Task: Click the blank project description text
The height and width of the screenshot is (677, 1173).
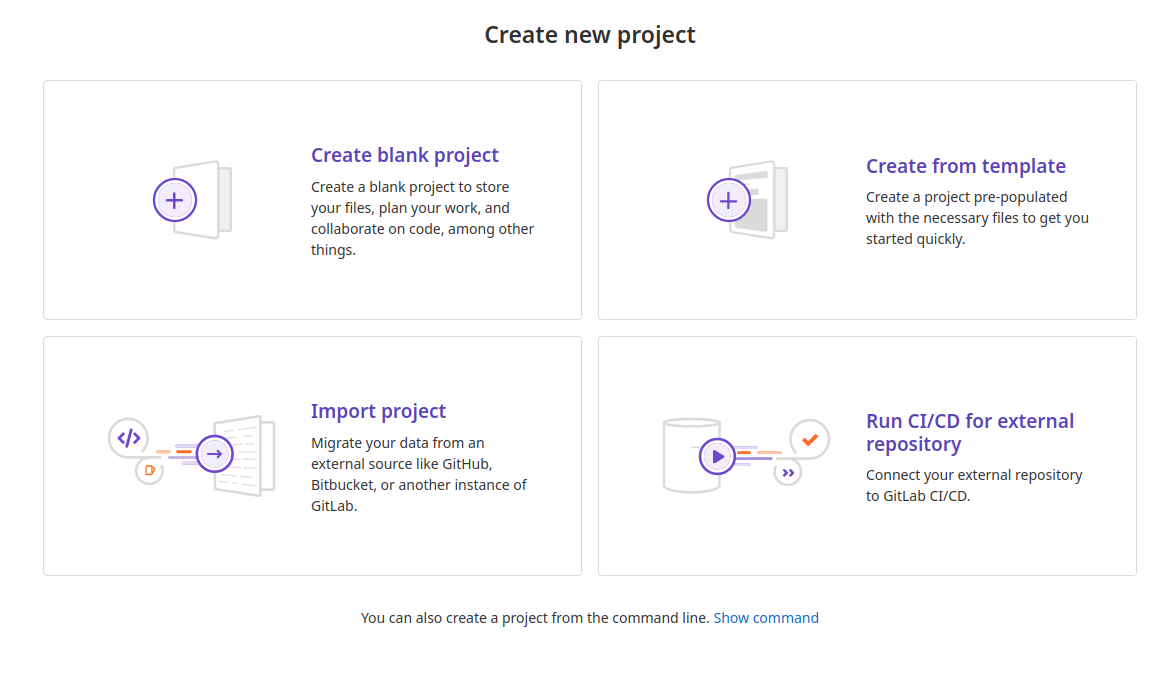Action: point(422,218)
